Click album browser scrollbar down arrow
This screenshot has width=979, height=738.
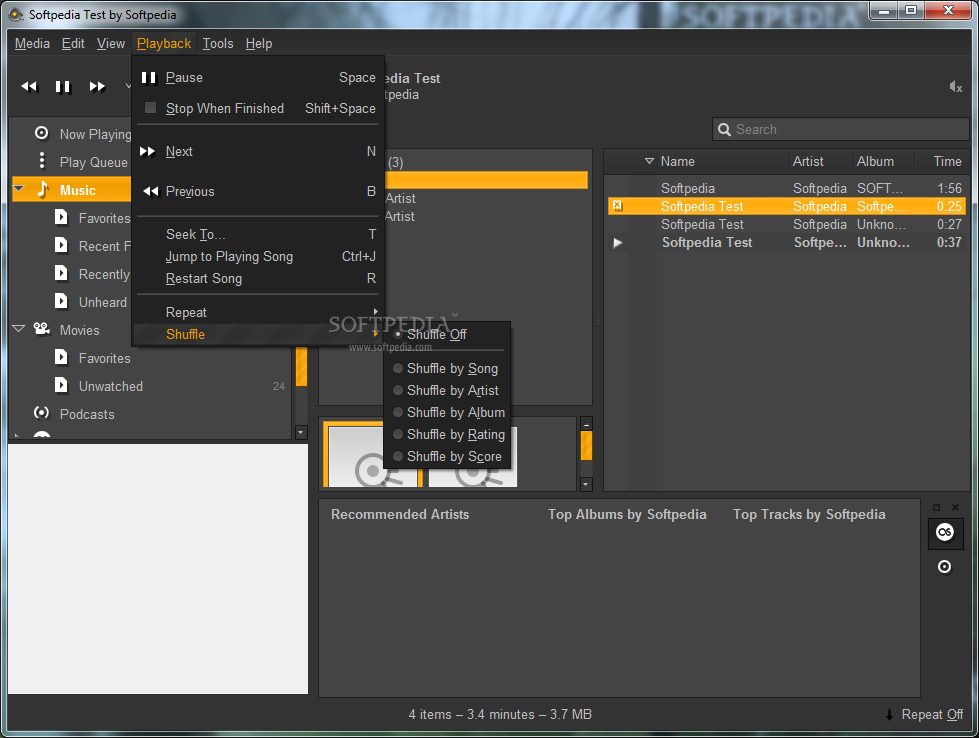586,484
